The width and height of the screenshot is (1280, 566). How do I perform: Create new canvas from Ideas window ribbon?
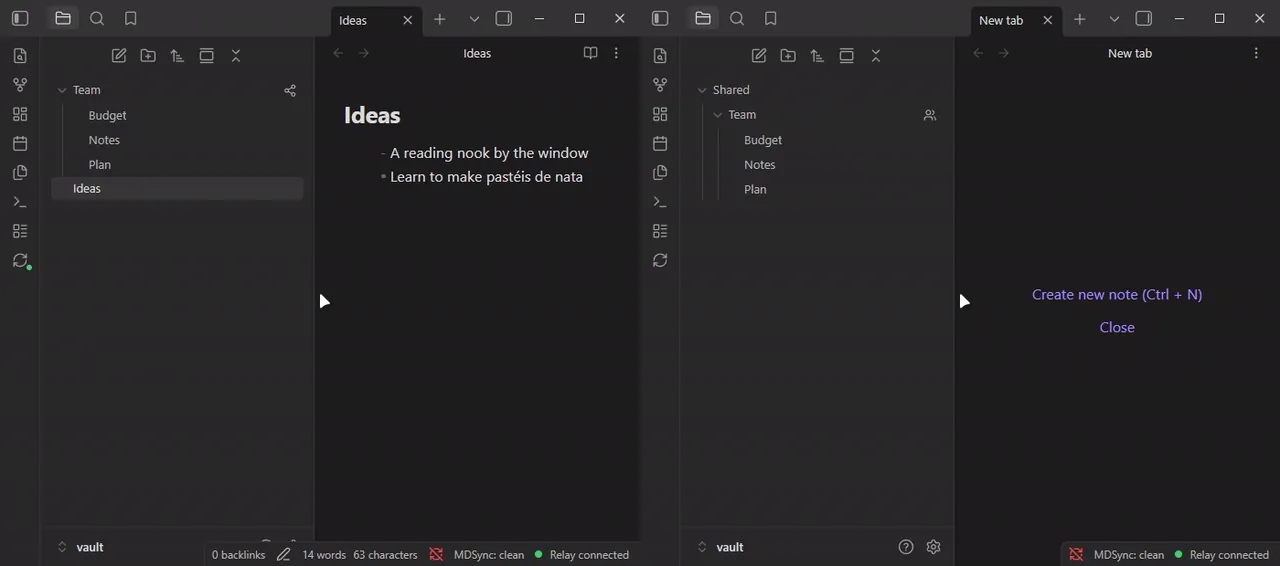point(20,114)
